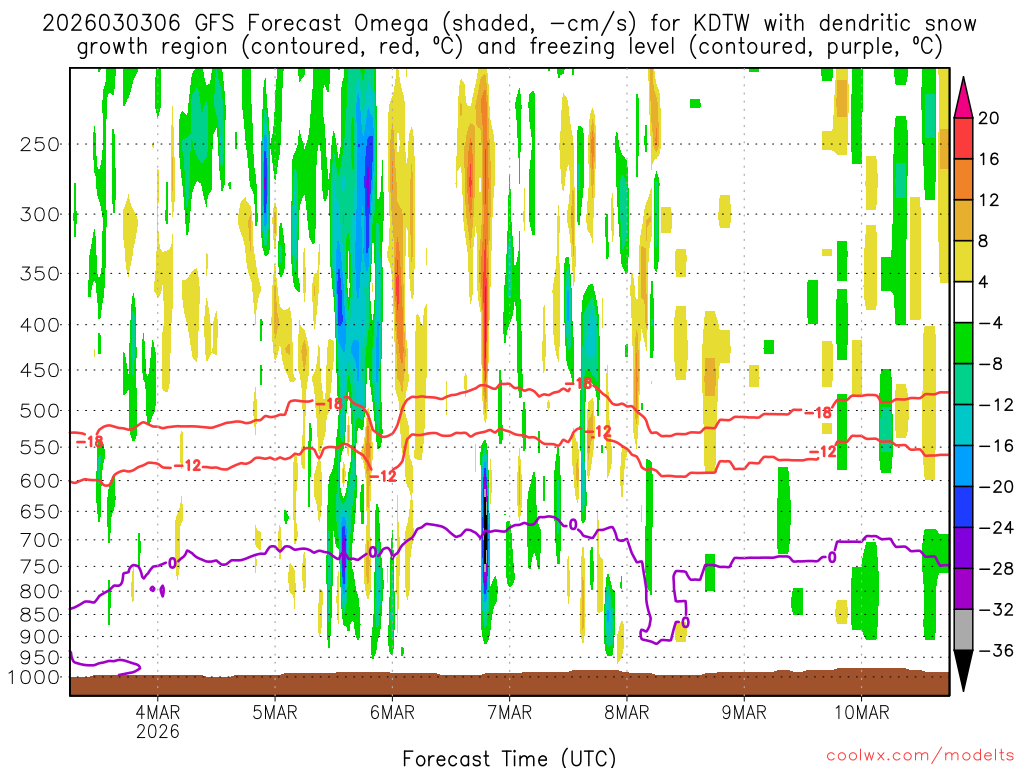
Task: Click the -36 value on the colorbar scale
Action: tap(996, 650)
